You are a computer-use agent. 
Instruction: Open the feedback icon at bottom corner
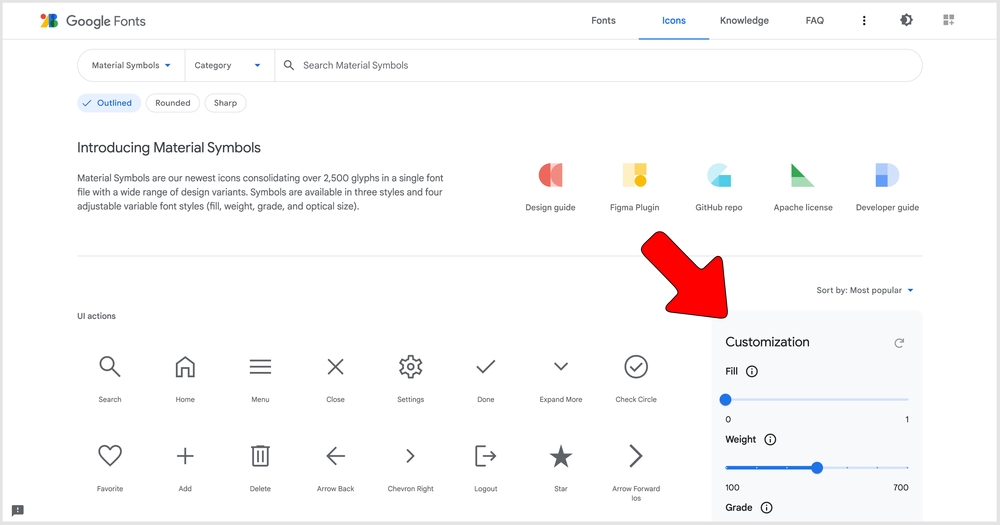click(x=18, y=510)
